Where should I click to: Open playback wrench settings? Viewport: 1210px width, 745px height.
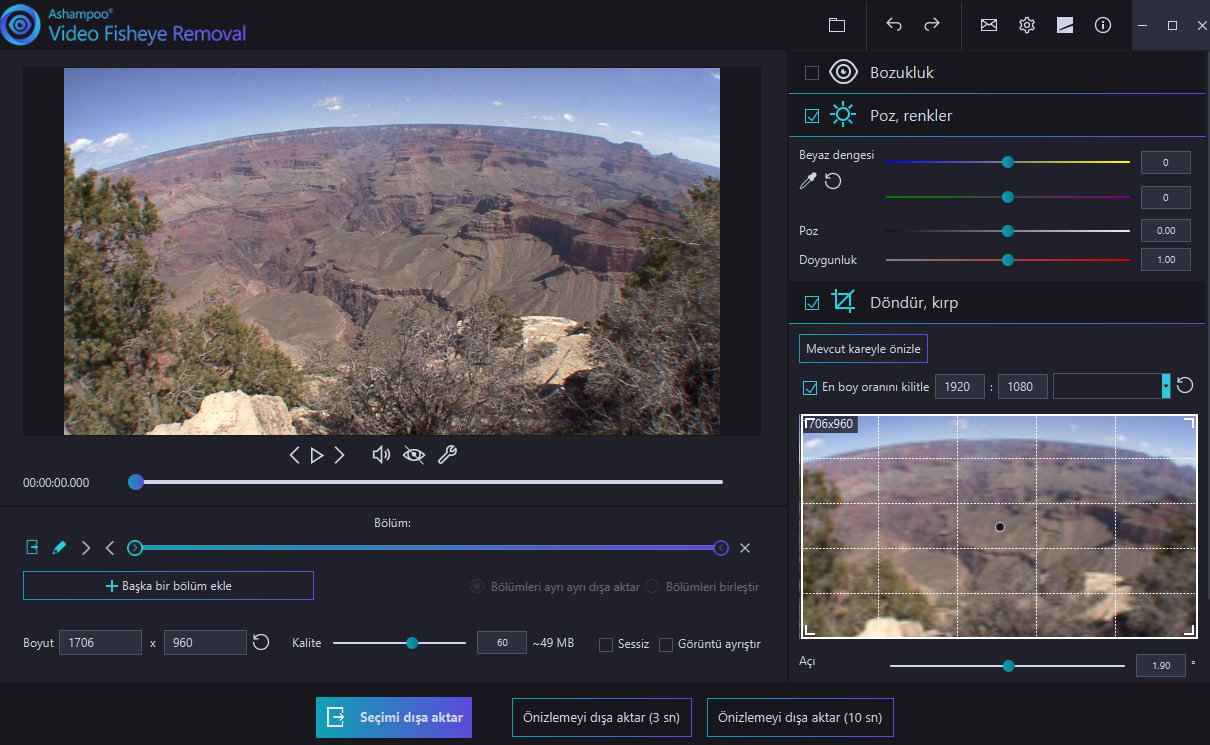pyautogui.click(x=448, y=455)
